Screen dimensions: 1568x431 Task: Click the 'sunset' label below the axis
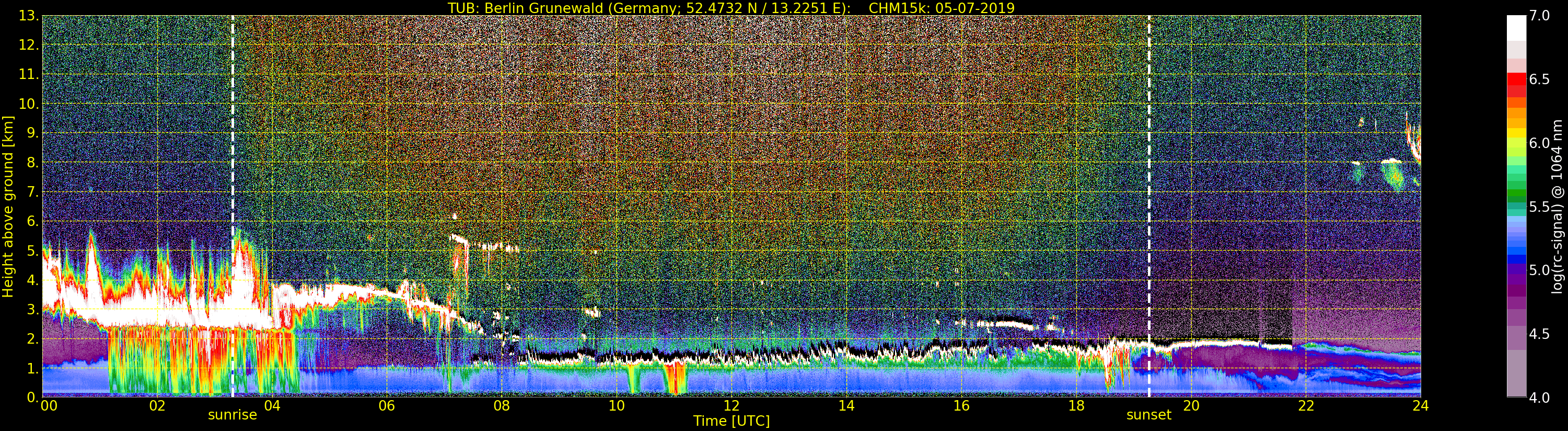click(1148, 415)
